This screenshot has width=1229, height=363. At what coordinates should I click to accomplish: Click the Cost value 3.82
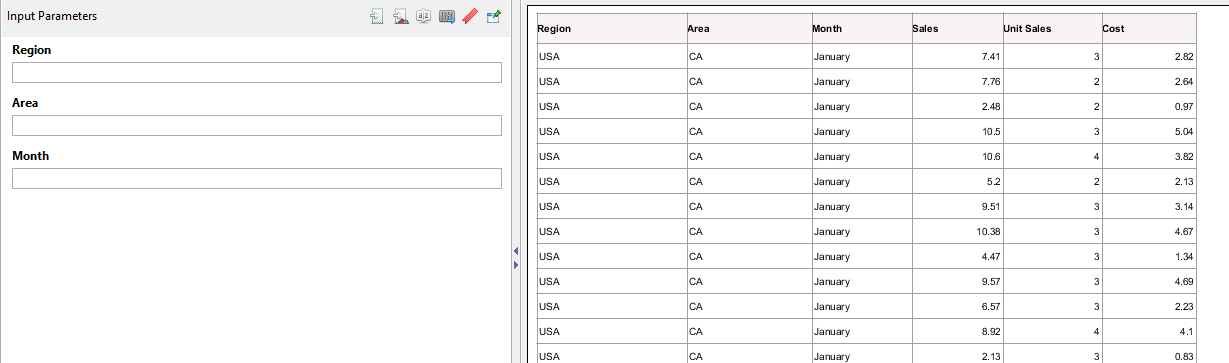click(1183, 156)
